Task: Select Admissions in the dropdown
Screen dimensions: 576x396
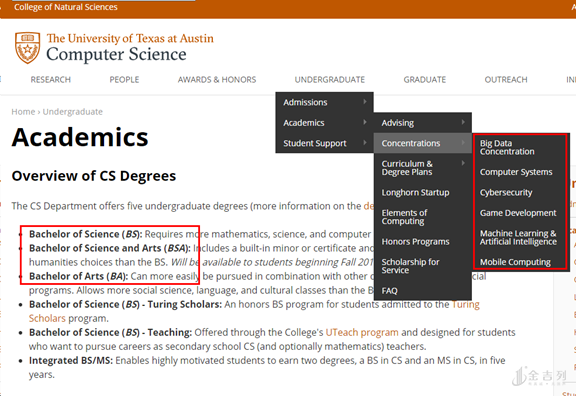Action: click(324, 102)
